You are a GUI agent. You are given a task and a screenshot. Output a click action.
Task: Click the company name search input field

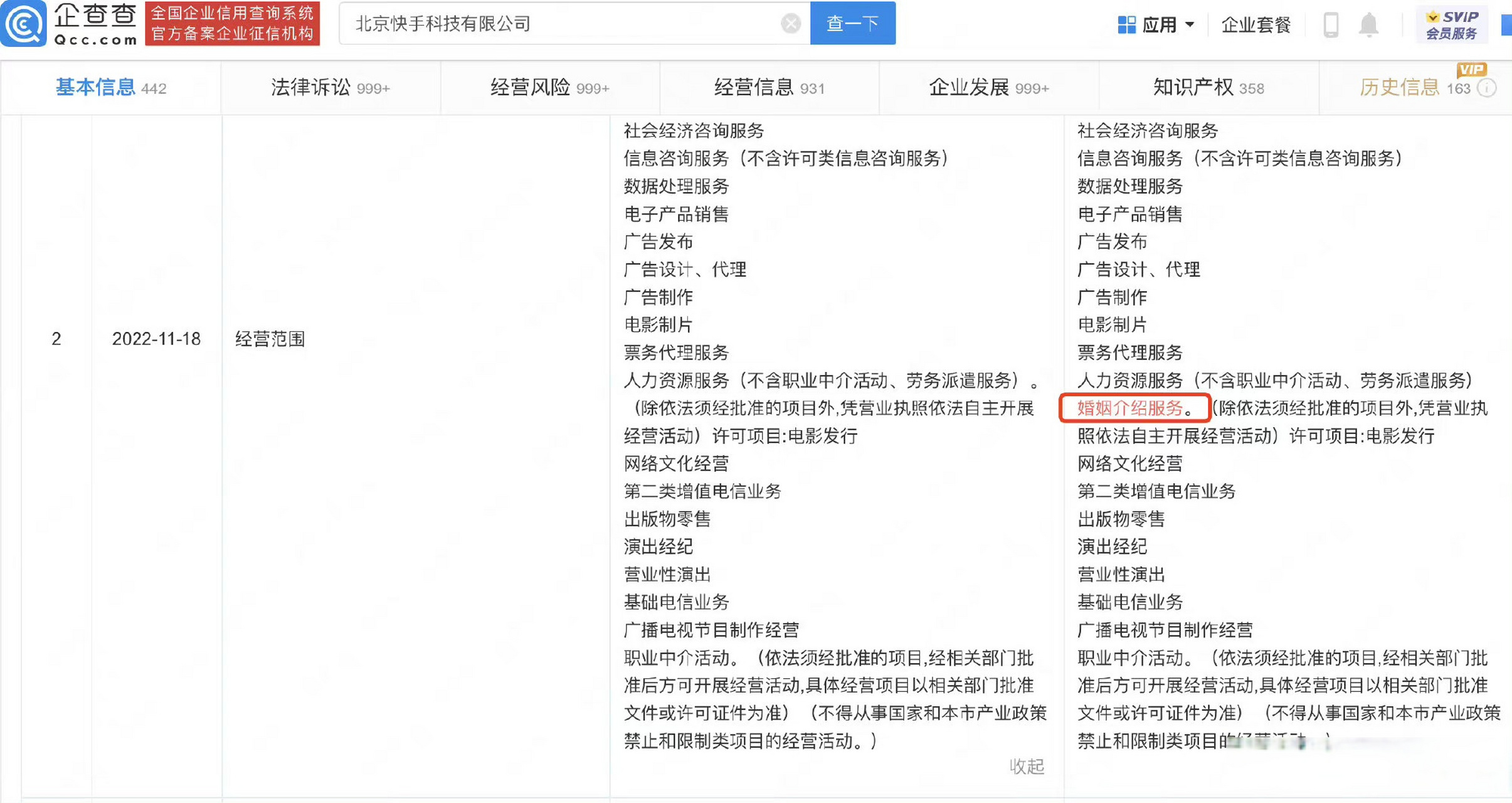tap(564, 24)
